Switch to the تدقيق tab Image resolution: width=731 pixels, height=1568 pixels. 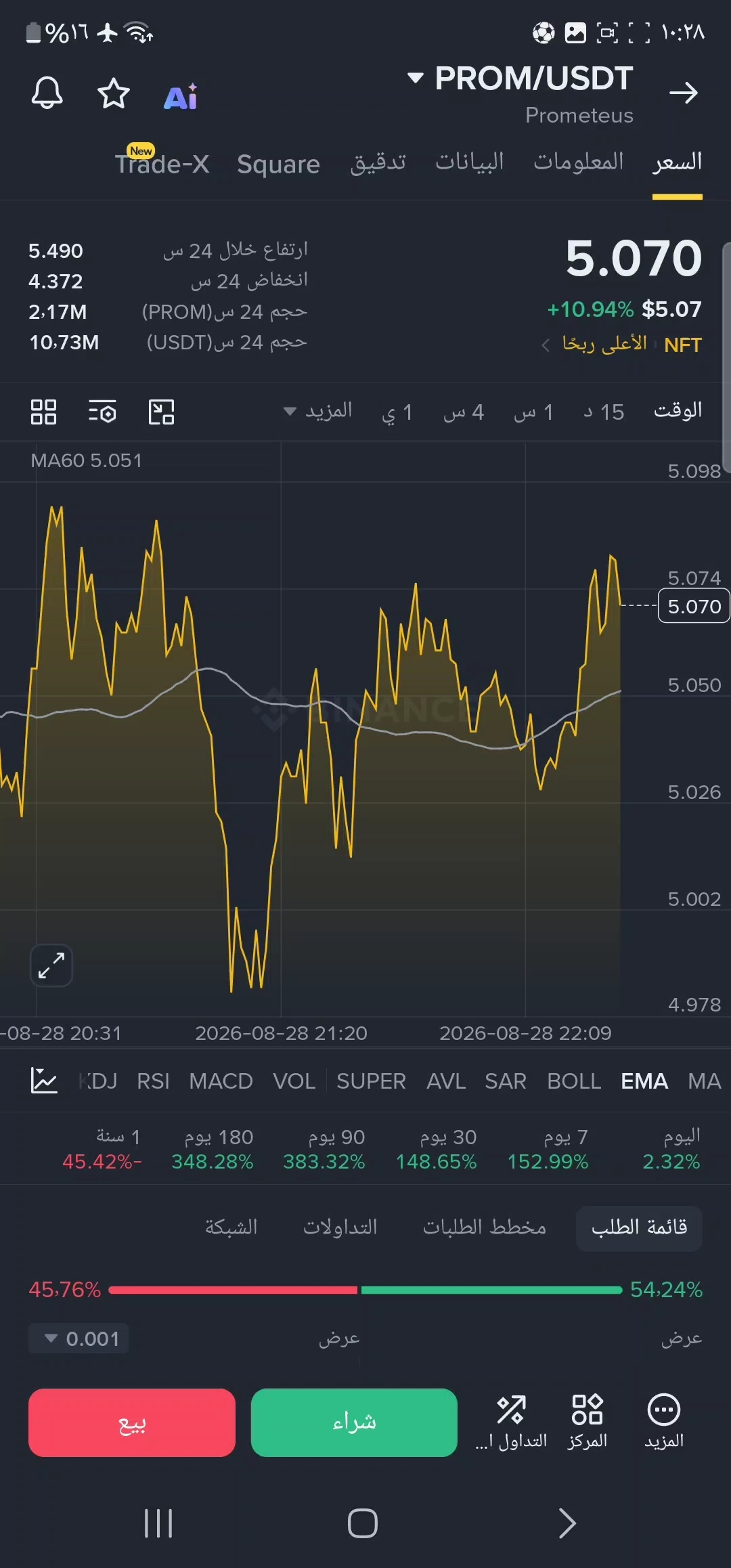pos(378,162)
